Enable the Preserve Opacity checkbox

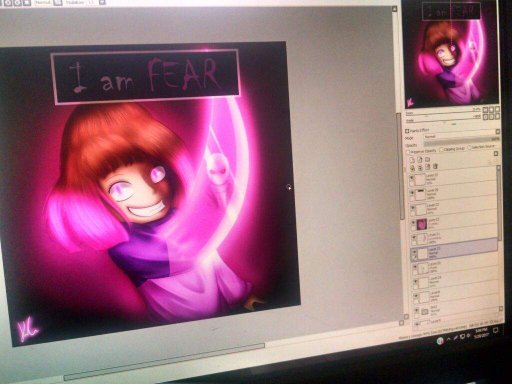tap(408, 152)
